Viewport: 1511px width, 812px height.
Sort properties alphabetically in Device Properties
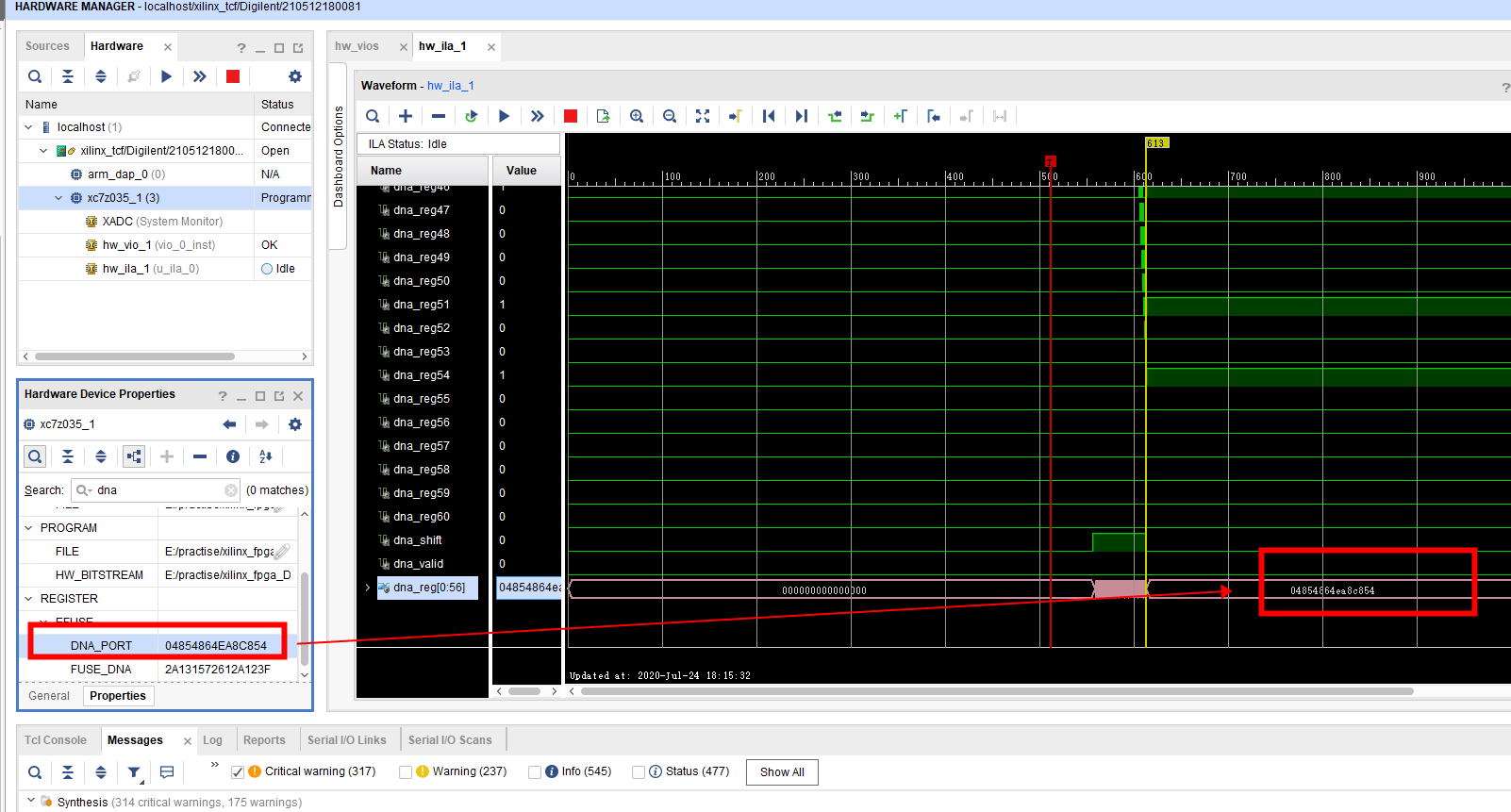[x=266, y=456]
